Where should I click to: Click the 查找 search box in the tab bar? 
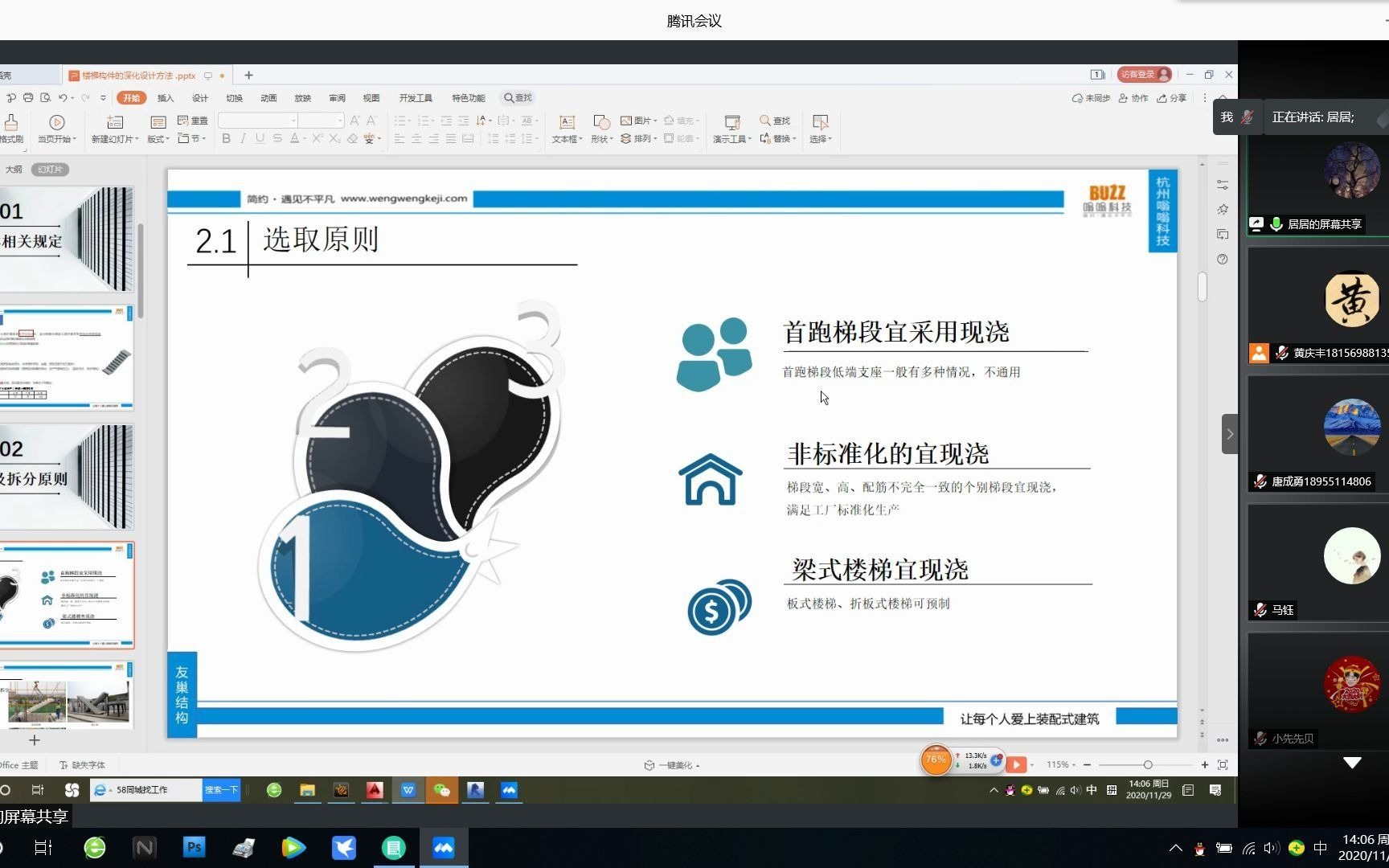click(518, 98)
